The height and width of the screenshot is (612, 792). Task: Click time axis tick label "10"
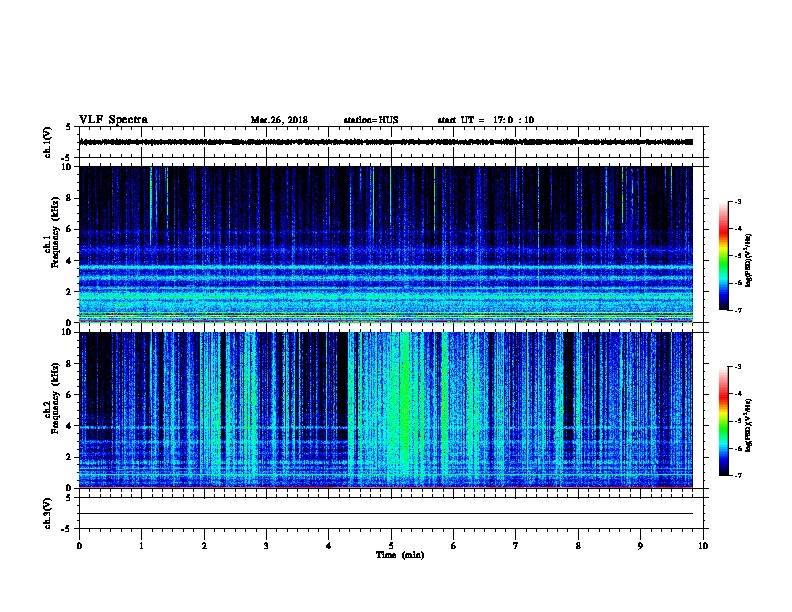click(x=703, y=545)
